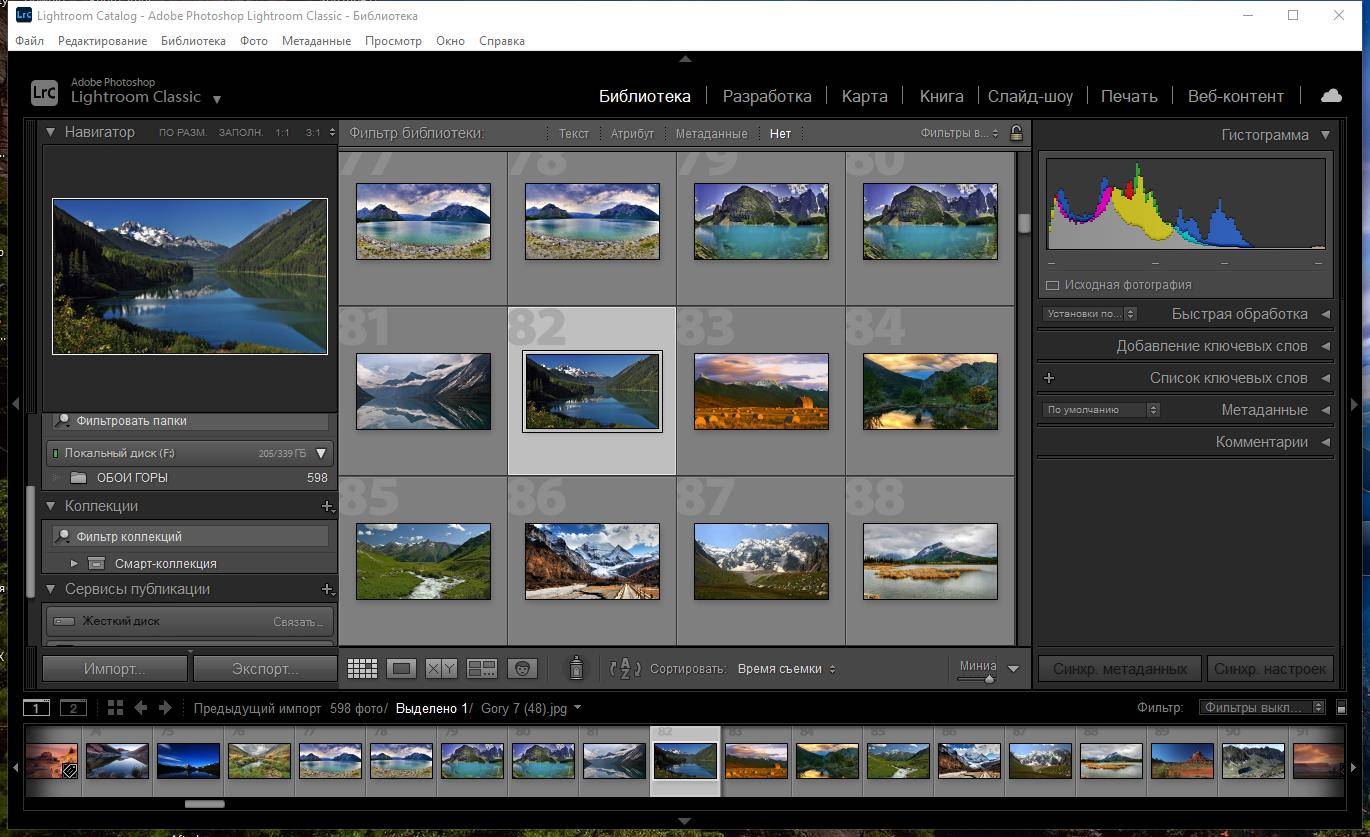Go forward with filmstrip right arrow
Viewport: 1370px width, 837px height.
[165, 707]
